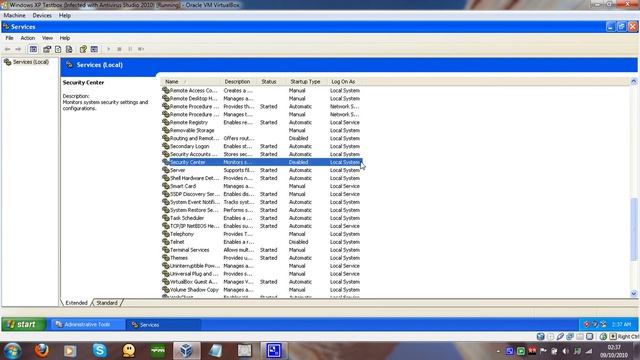Image resolution: width=640 pixels, height=360 pixels.
Task: Switch to Administrative Tools taskbar button
Action: [x=87, y=324]
